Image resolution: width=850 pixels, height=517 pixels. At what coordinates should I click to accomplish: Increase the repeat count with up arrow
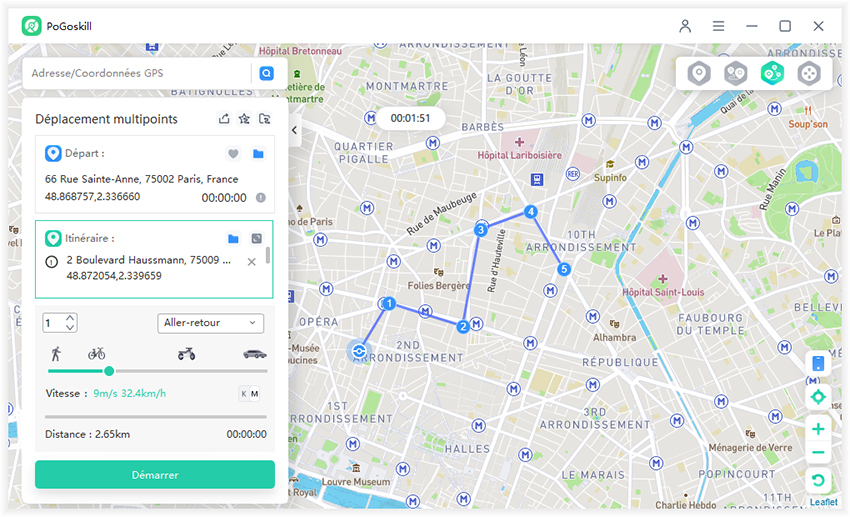70,318
